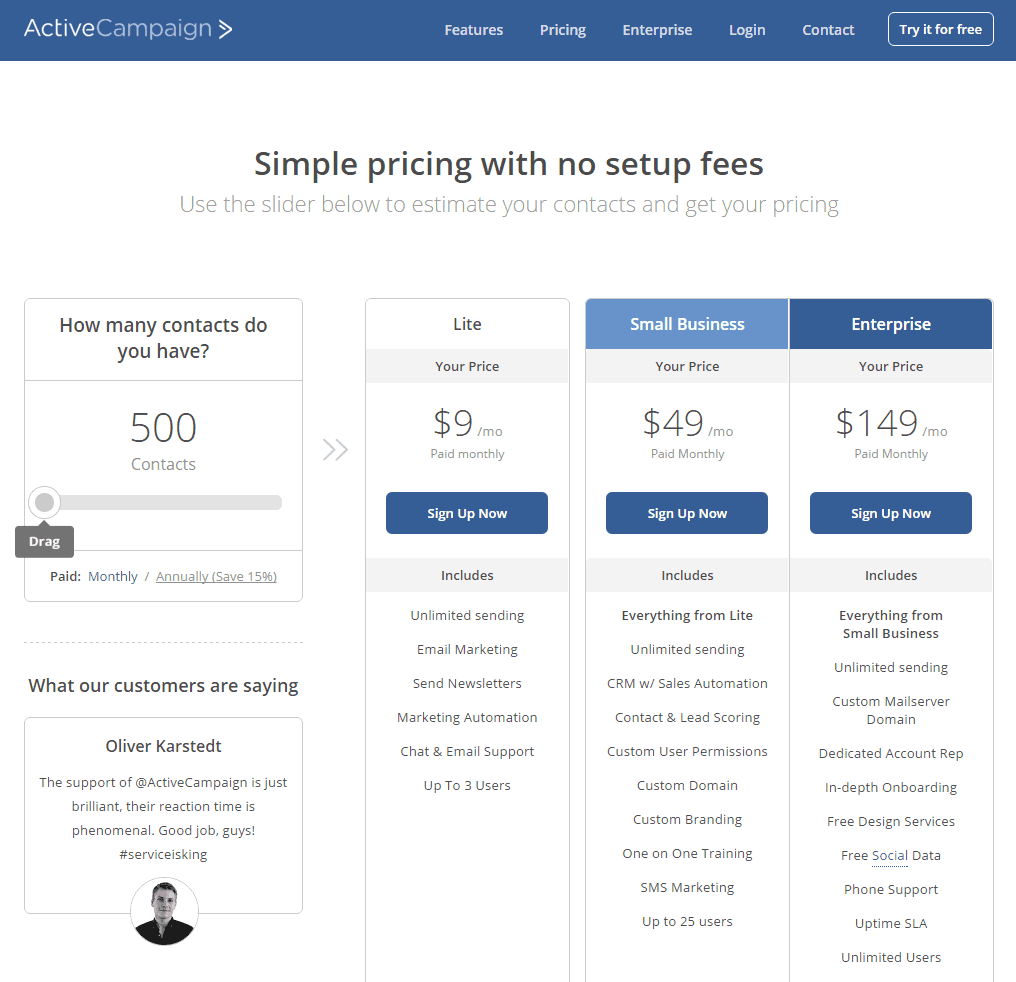This screenshot has width=1016, height=982.
Task: Switch to Annually (Save 15%) billing
Action: click(x=216, y=577)
